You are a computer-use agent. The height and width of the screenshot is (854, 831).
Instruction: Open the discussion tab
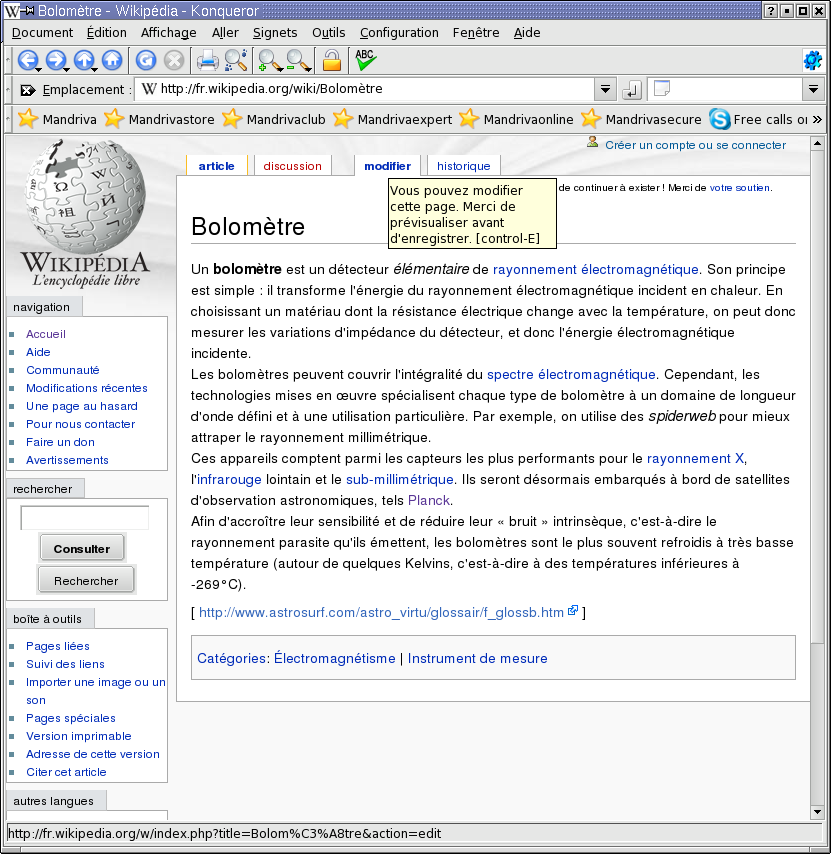[x=292, y=166]
